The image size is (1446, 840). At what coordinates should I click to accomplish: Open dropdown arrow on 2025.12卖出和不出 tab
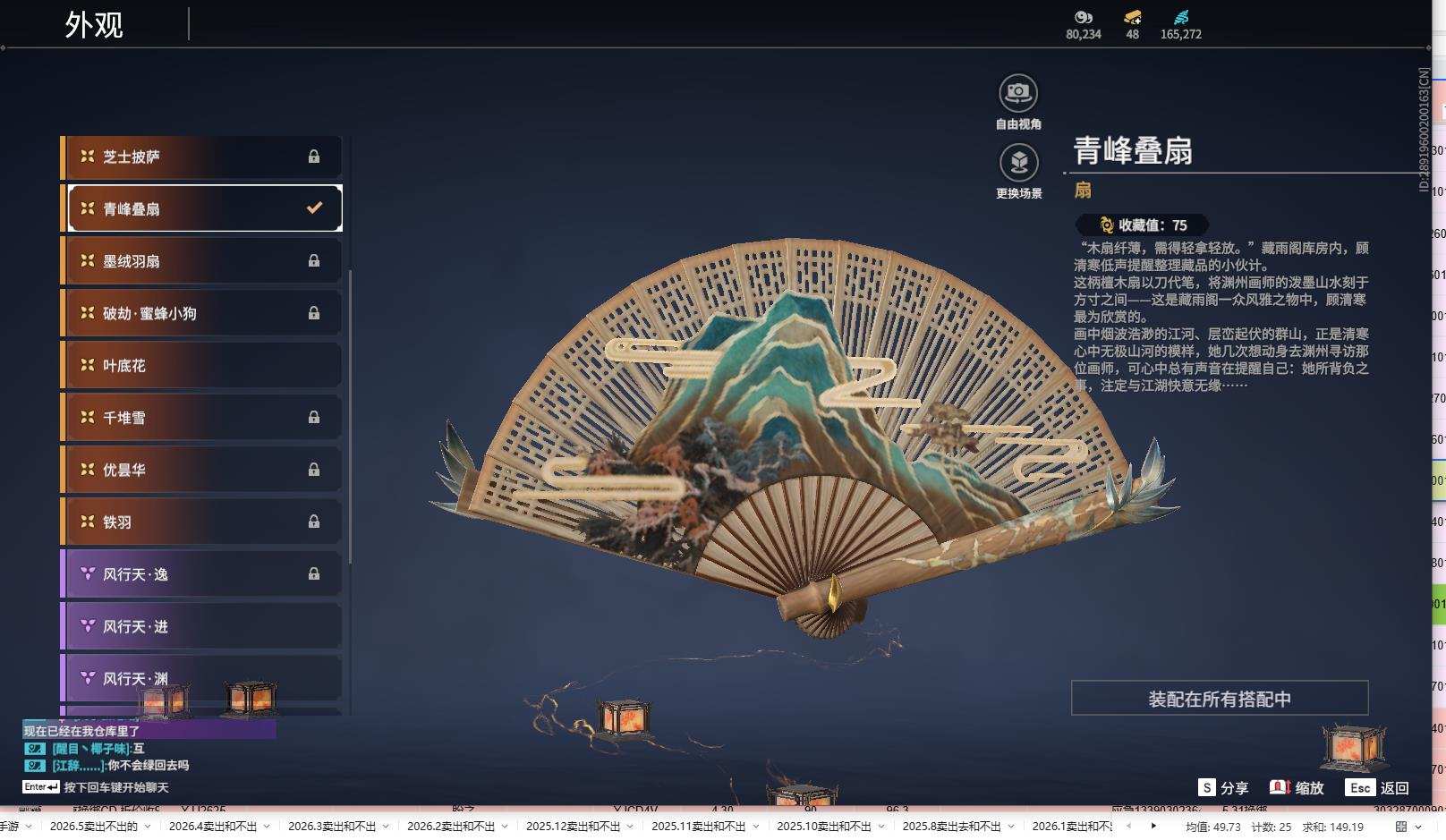[x=631, y=826]
